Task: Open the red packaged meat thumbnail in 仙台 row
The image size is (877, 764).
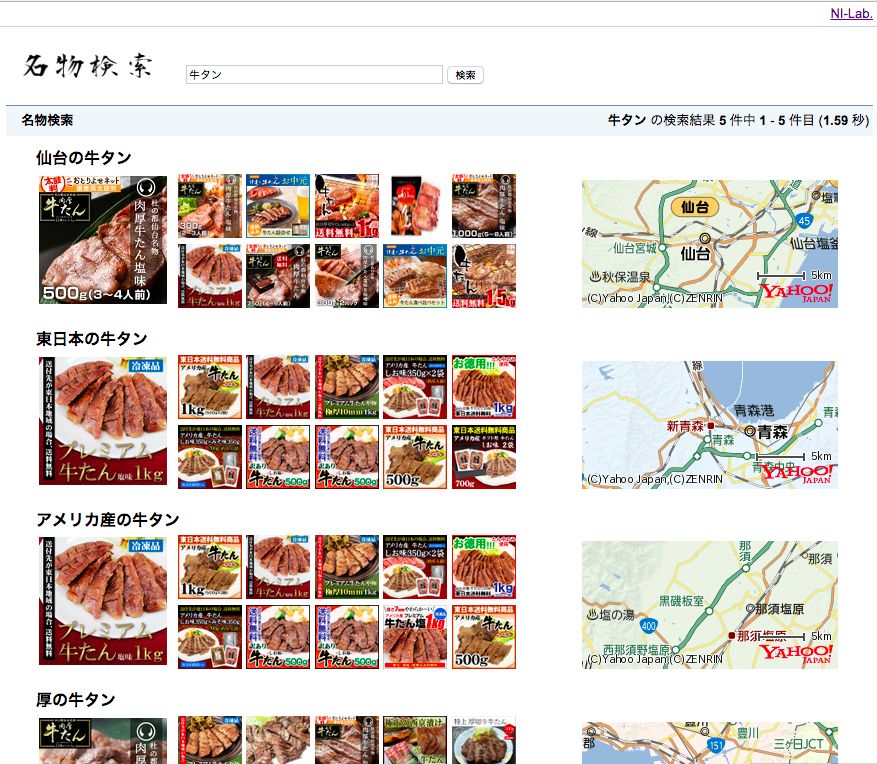Action: (415, 206)
